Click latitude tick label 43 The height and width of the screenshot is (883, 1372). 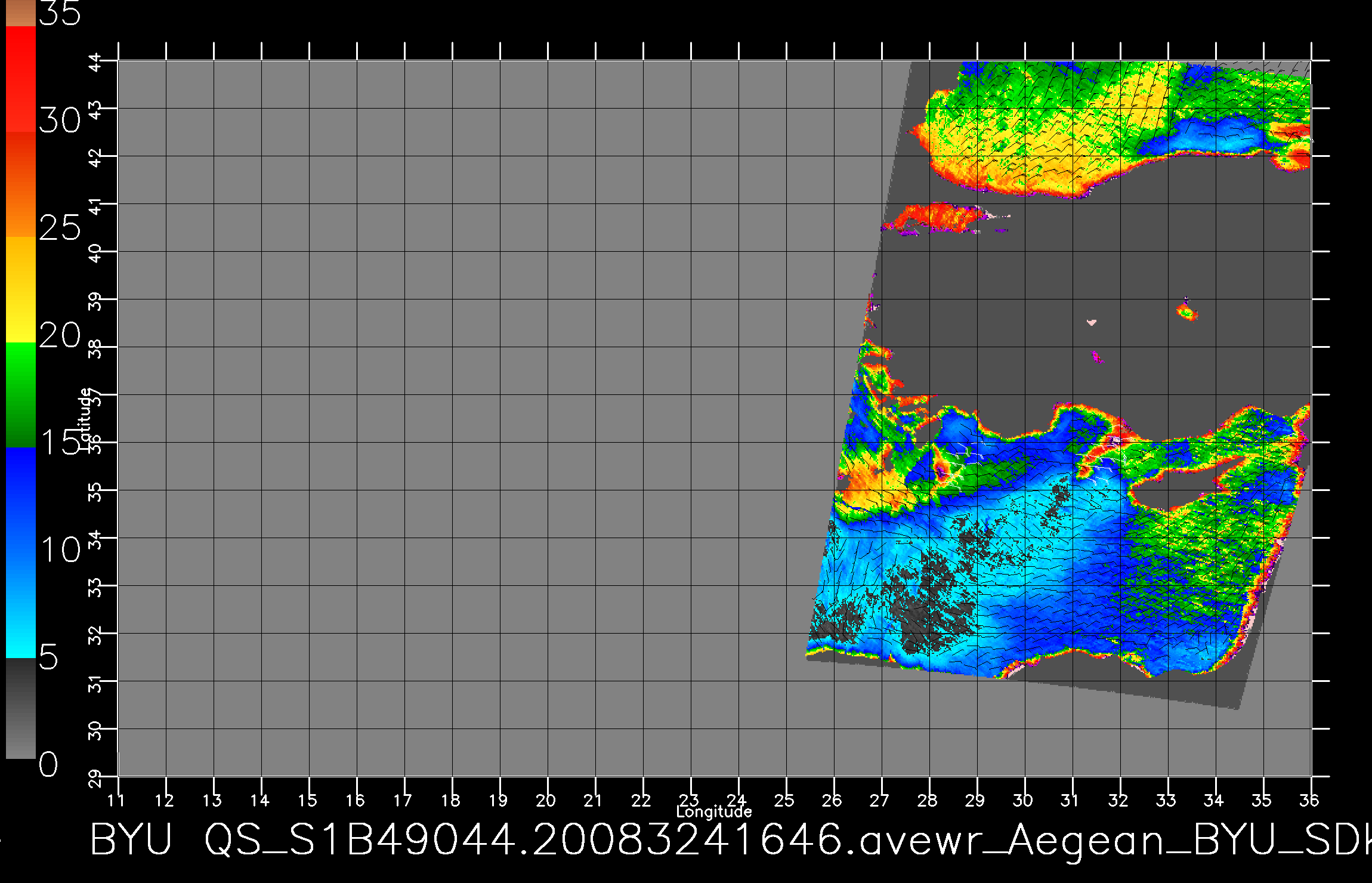click(96, 110)
